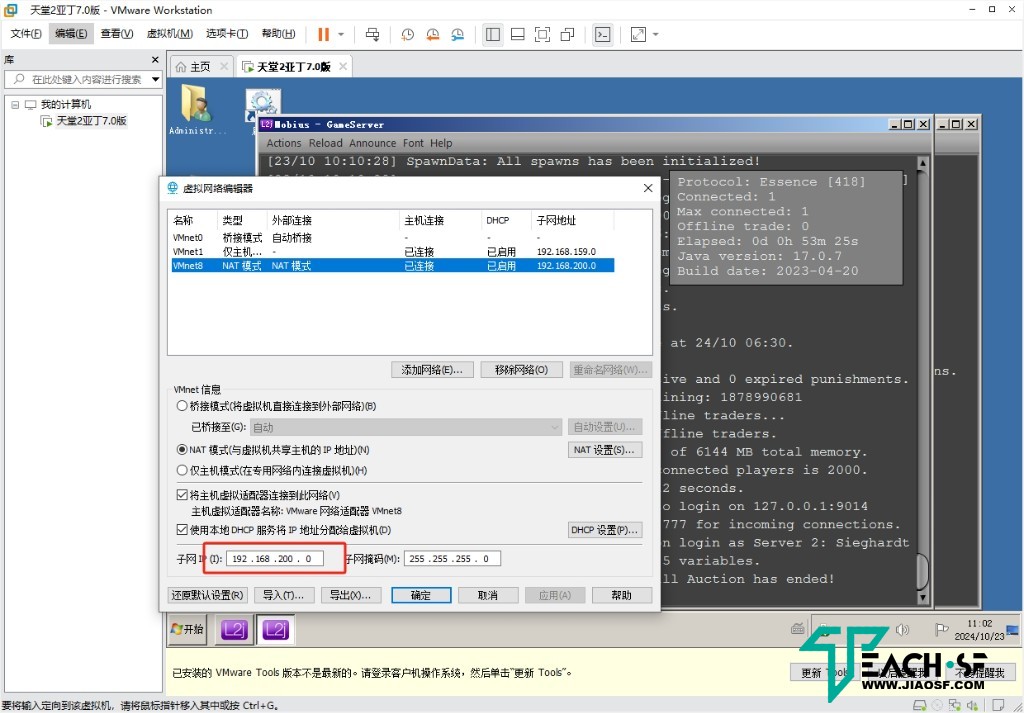Revert the VM to its last snapshot
Viewport: 1024px width, 713px height.
[x=432, y=35]
